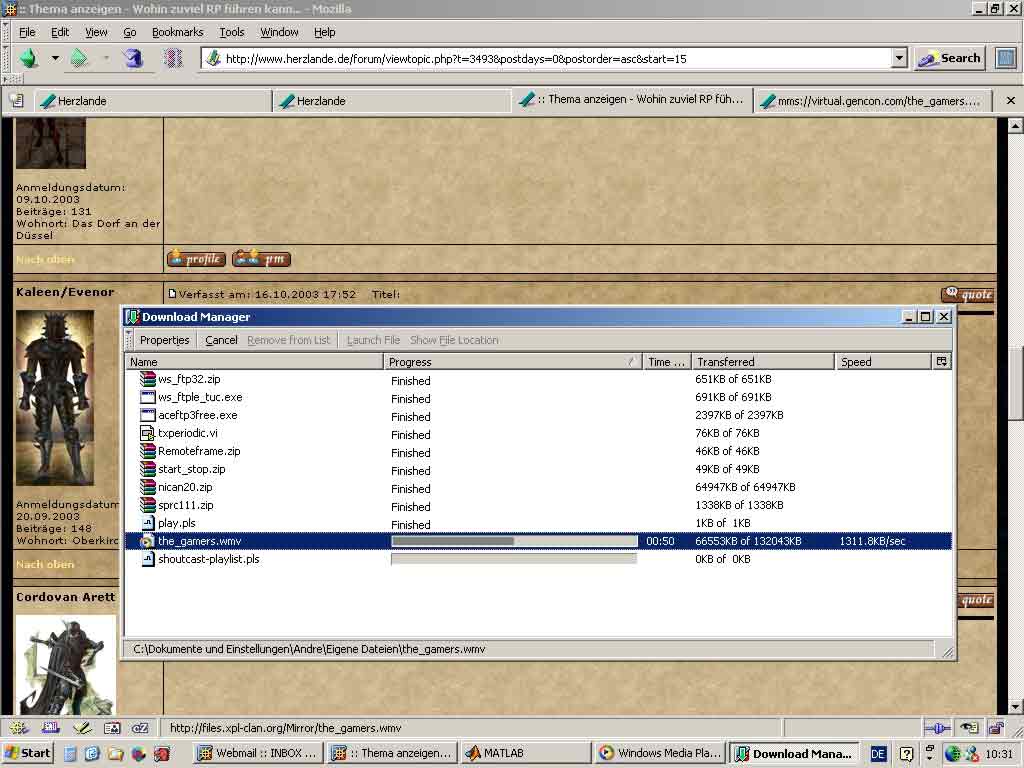Open the Bookmarks menu
The image size is (1024, 768).
click(177, 32)
